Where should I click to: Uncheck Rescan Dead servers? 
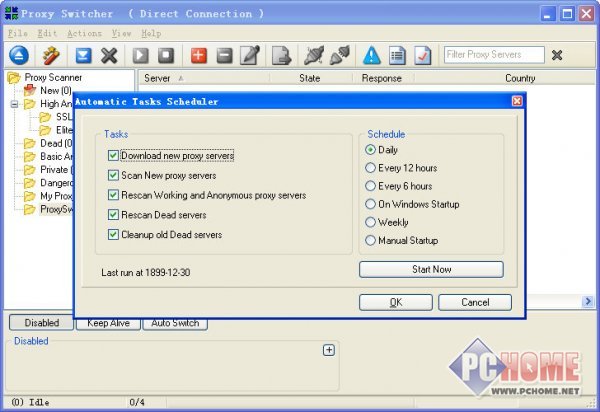click(113, 215)
